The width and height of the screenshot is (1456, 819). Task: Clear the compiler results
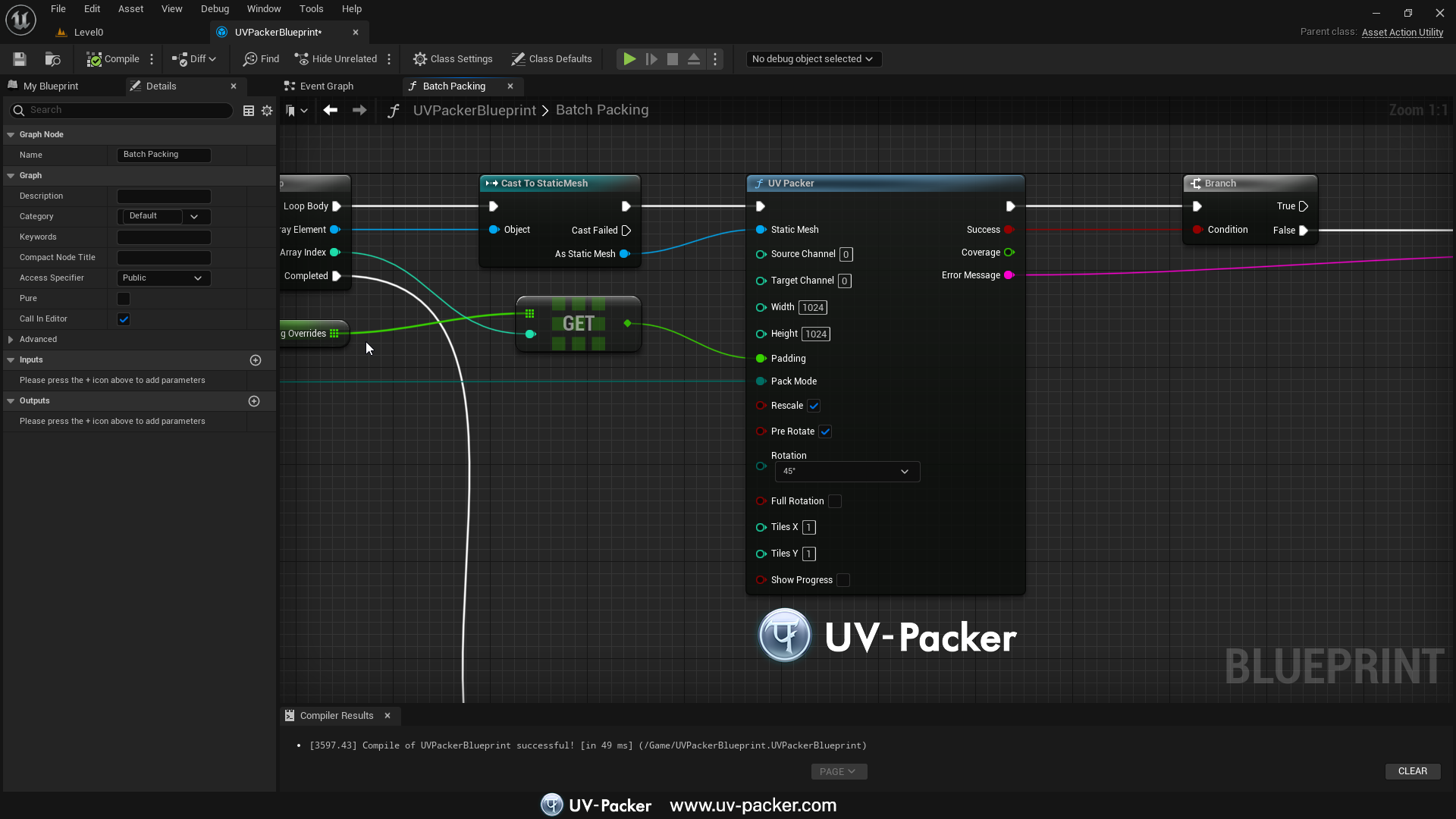(1413, 772)
